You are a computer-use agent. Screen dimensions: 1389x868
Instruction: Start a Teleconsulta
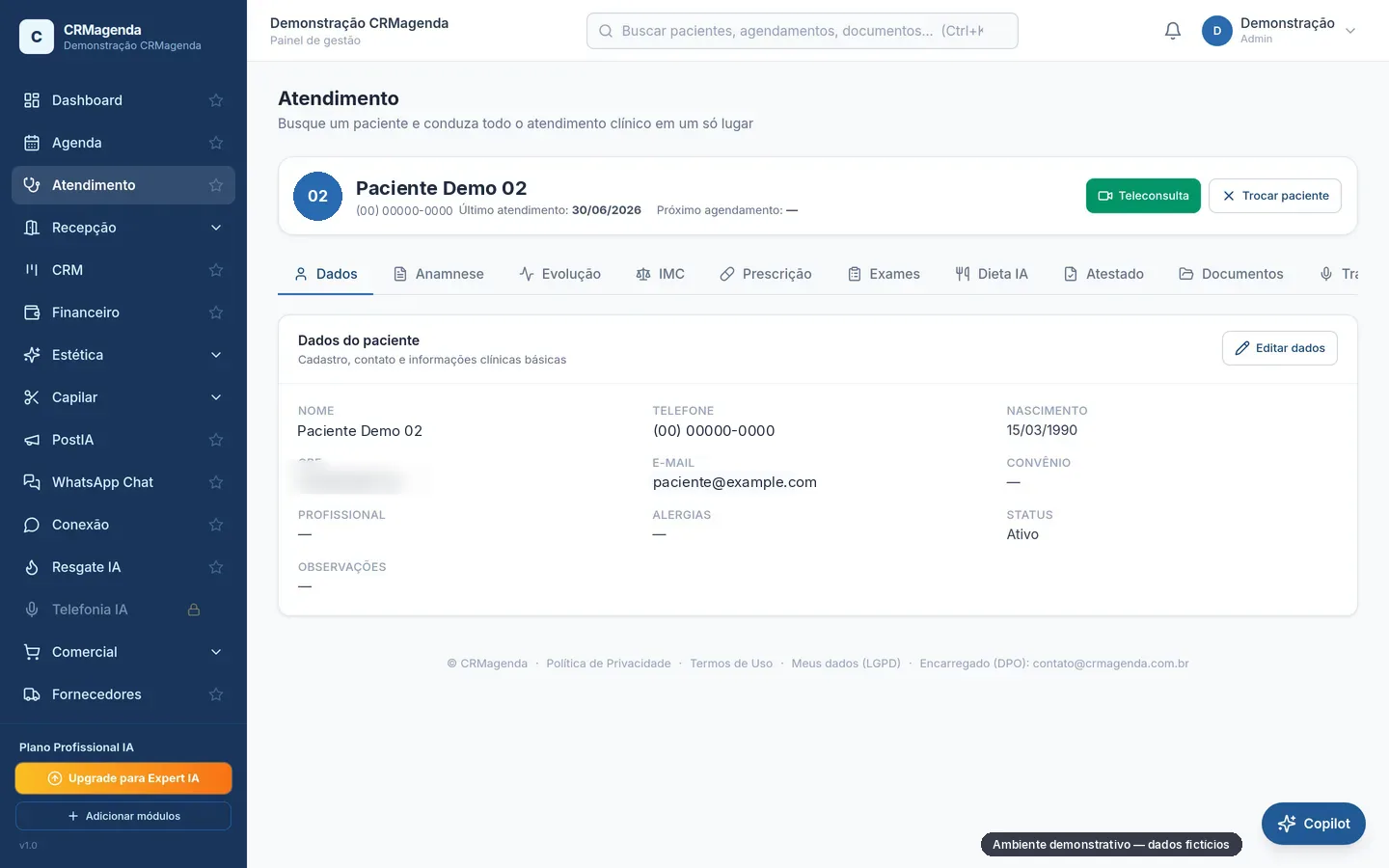point(1143,196)
